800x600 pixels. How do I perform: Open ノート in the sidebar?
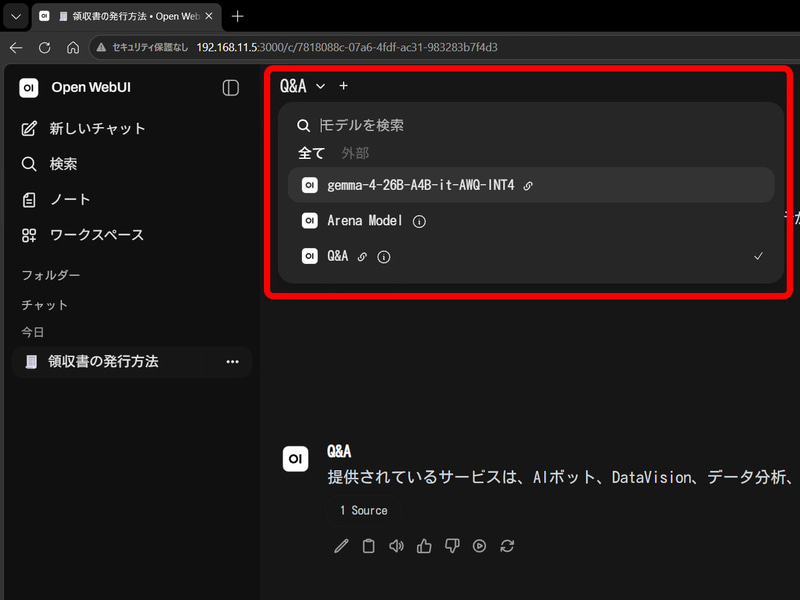(x=56, y=199)
